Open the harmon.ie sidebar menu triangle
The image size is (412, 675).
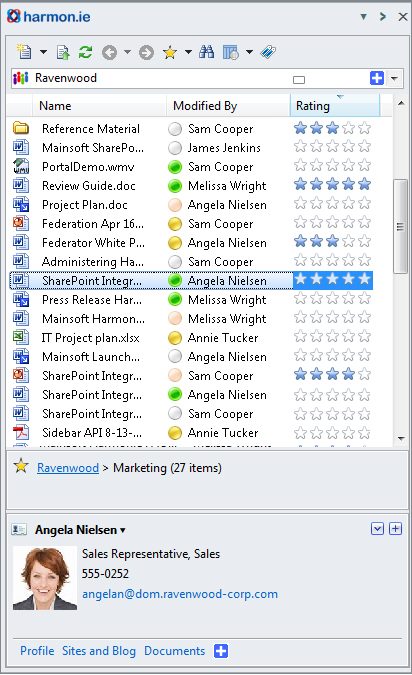tap(364, 17)
